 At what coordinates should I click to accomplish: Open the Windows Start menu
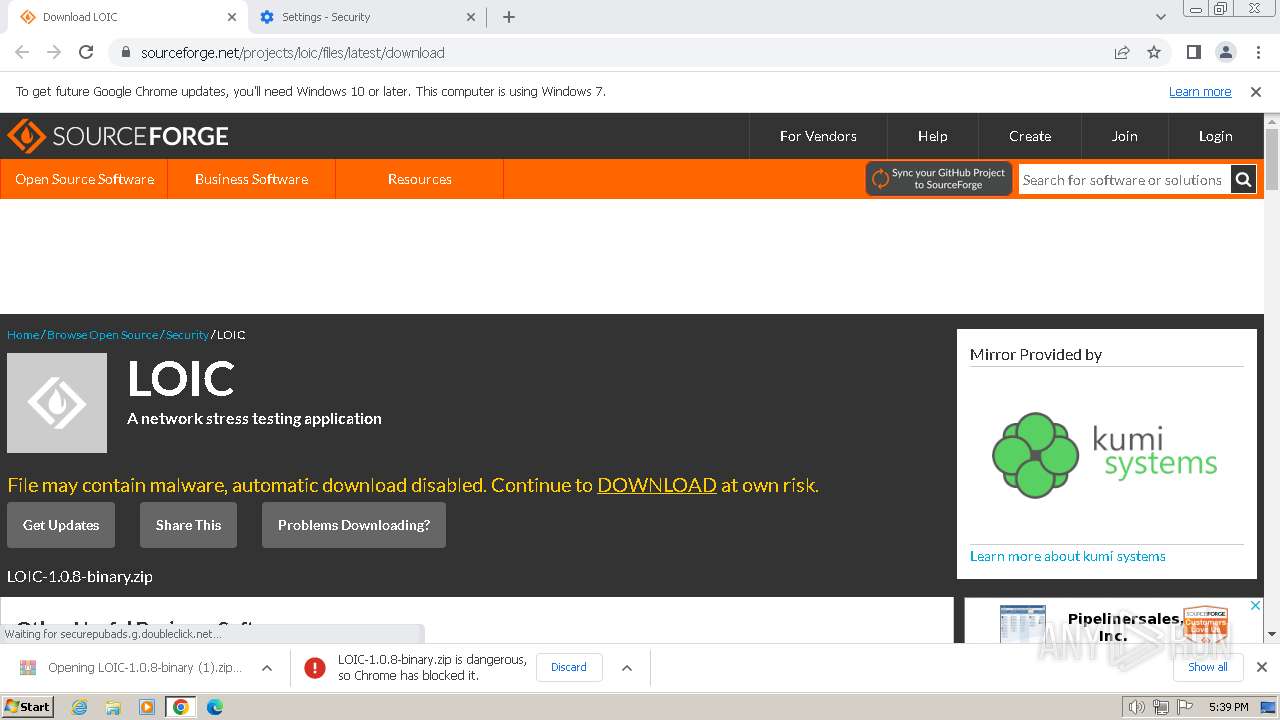[28, 707]
